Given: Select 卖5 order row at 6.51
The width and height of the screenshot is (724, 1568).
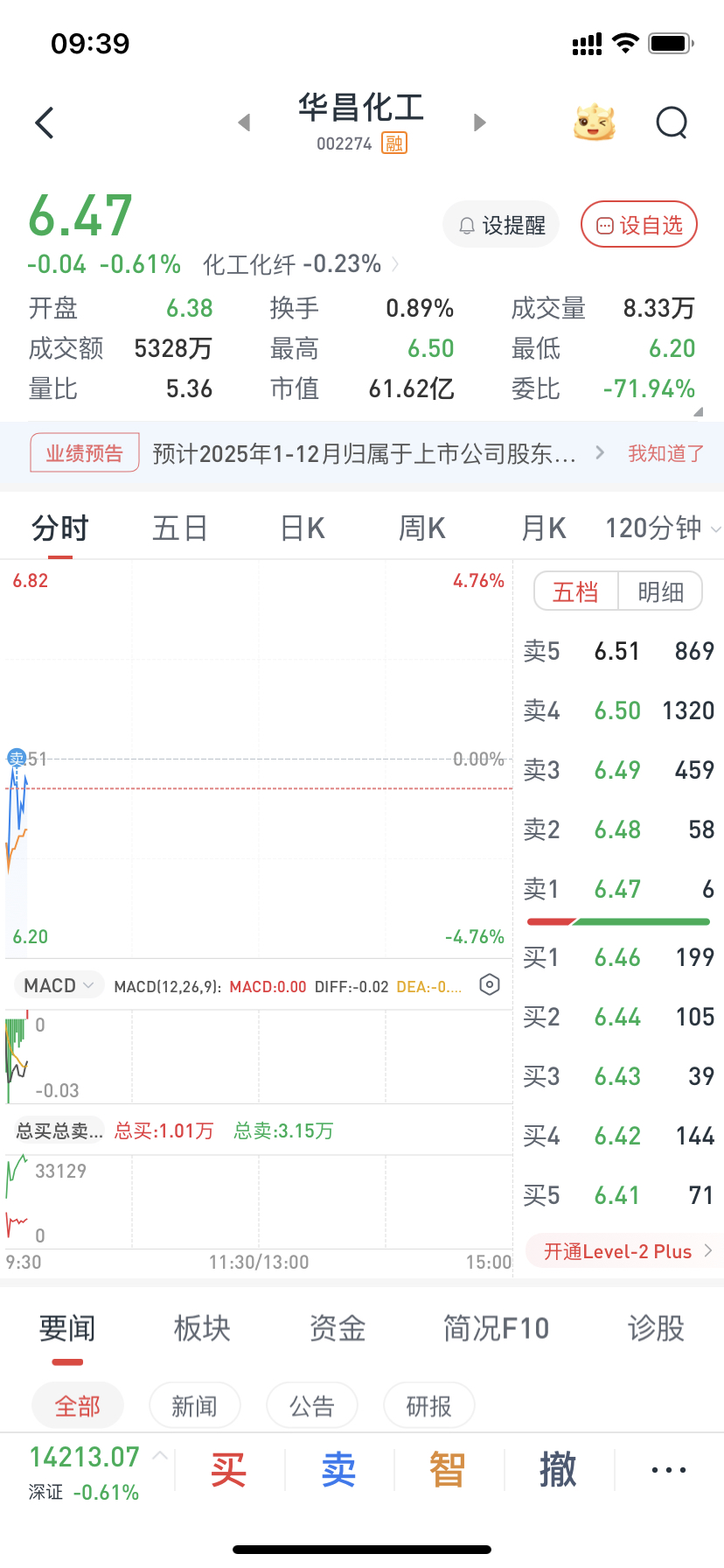Looking at the screenshot, I should click(x=618, y=651).
